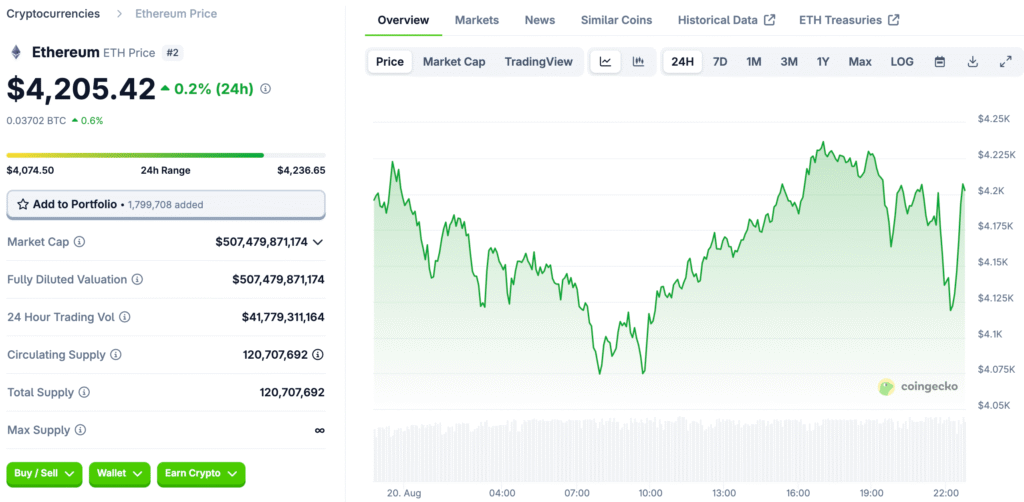Click the Max Supply infinity symbol
The width and height of the screenshot is (1024, 502).
click(319, 430)
